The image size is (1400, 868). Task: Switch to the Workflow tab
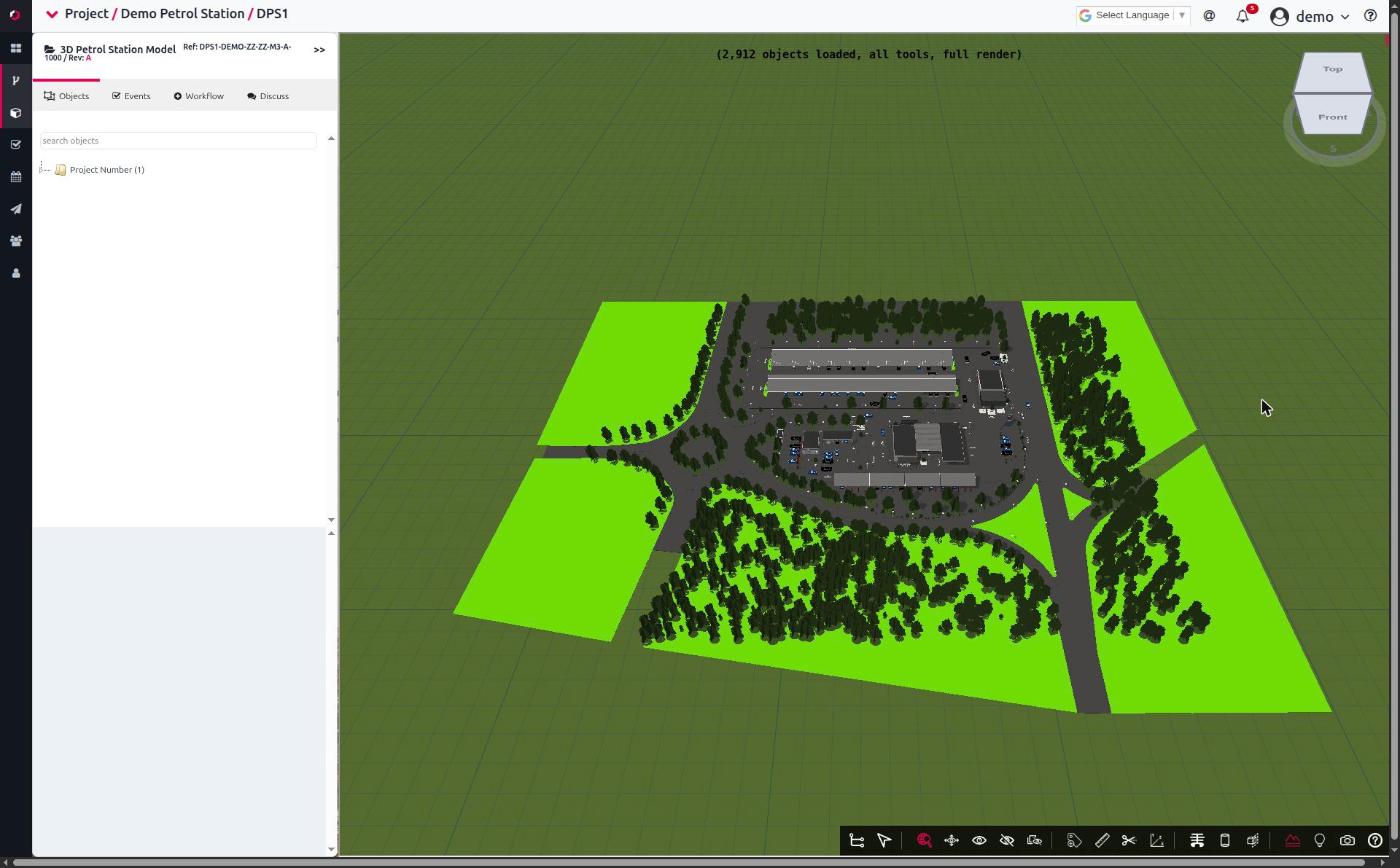coord(198,96)
